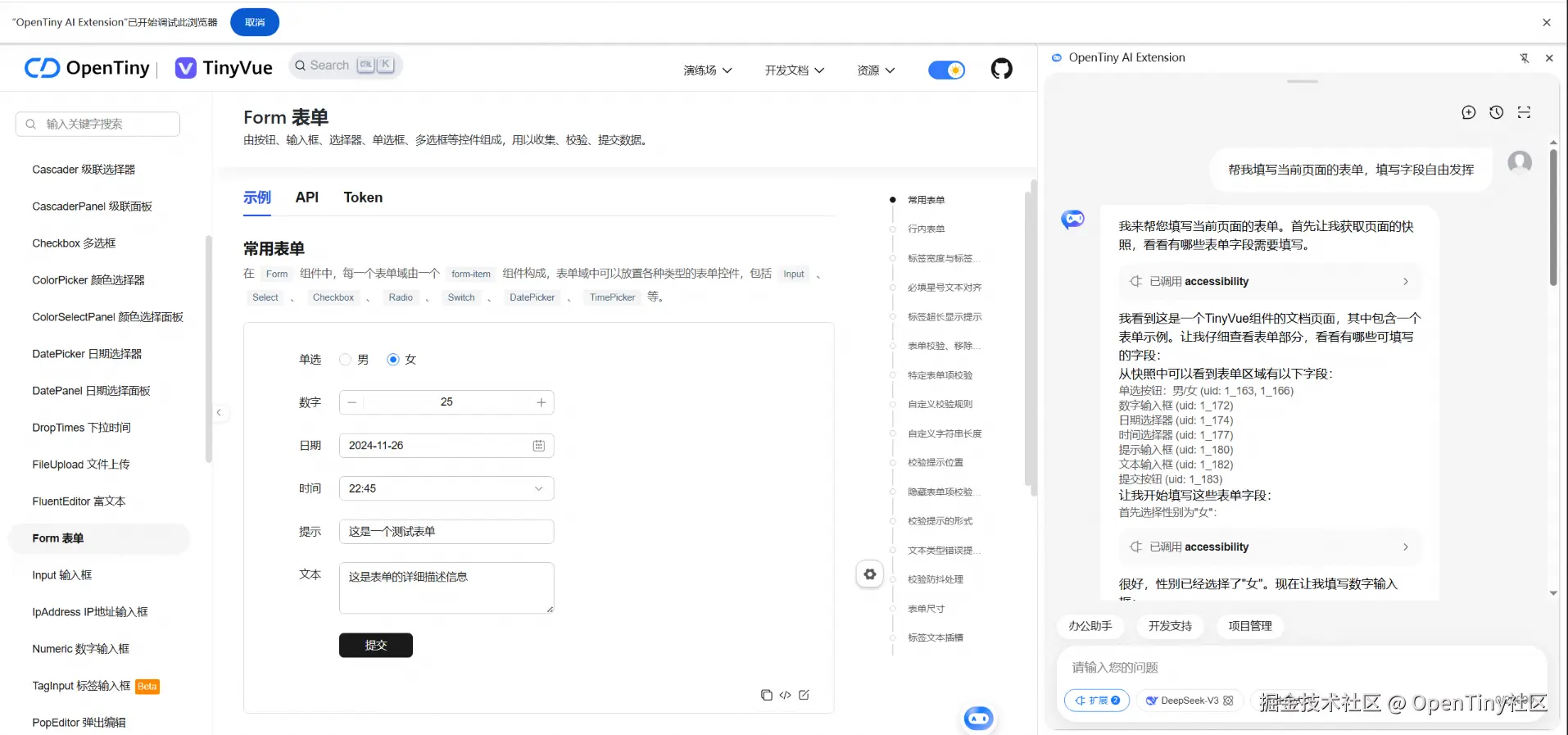This screenshot has height=735, width=1568.
Task: Open Checkbox 多选框 in sidebar
Action: click(x=74, y=243)
